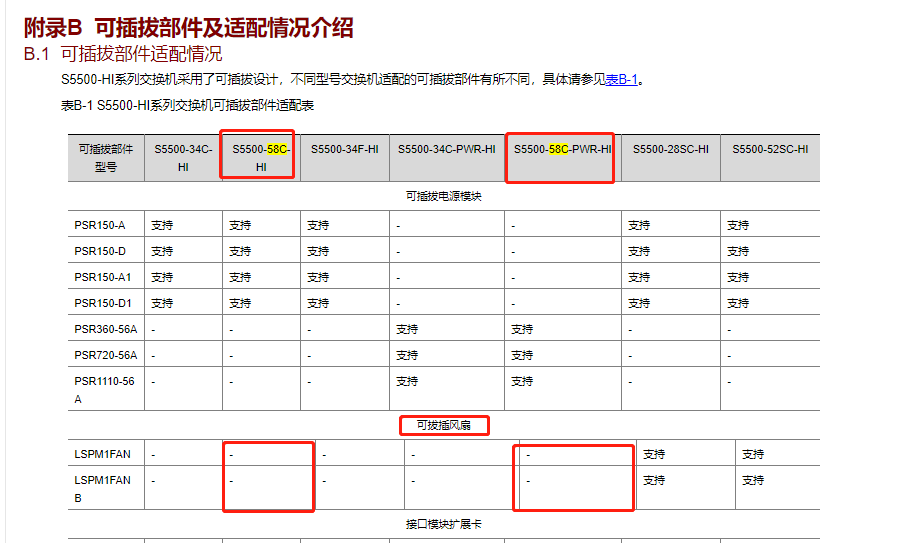Click the caption 表B-1 S5500-HI系列交换机可插拔部件适配表
Viewport: 915px width, 543px height.
pos(187,106)
